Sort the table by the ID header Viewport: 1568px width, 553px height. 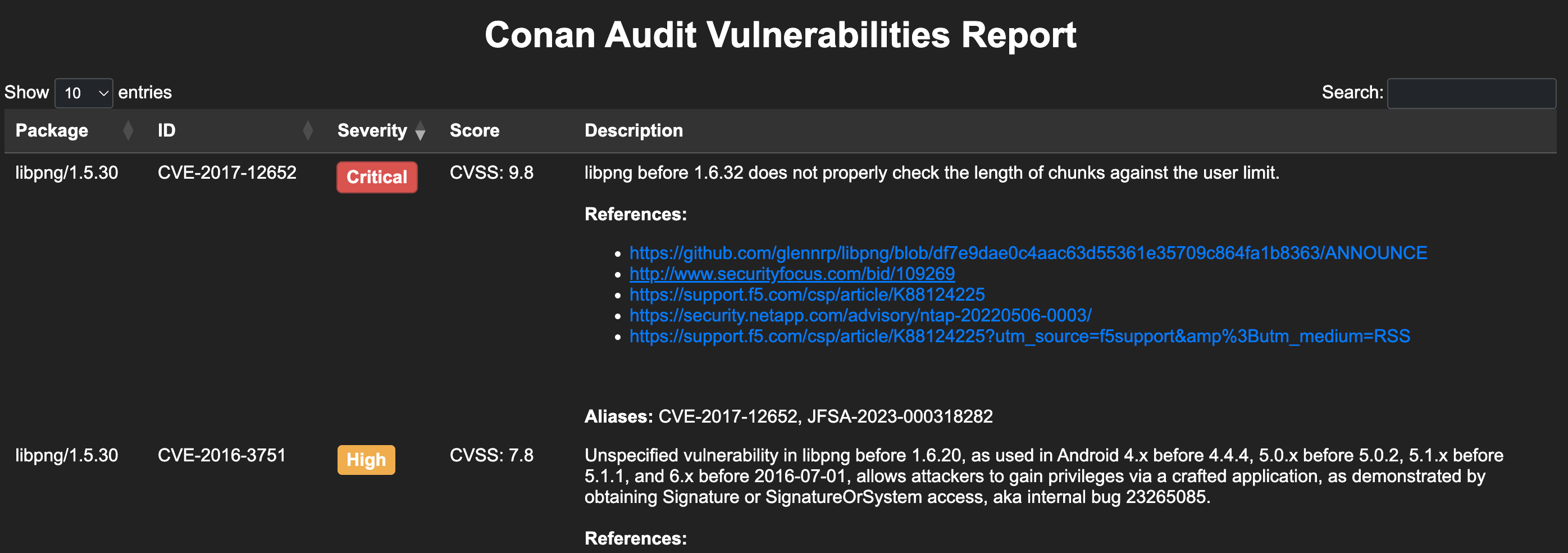(x=166, y=130)
